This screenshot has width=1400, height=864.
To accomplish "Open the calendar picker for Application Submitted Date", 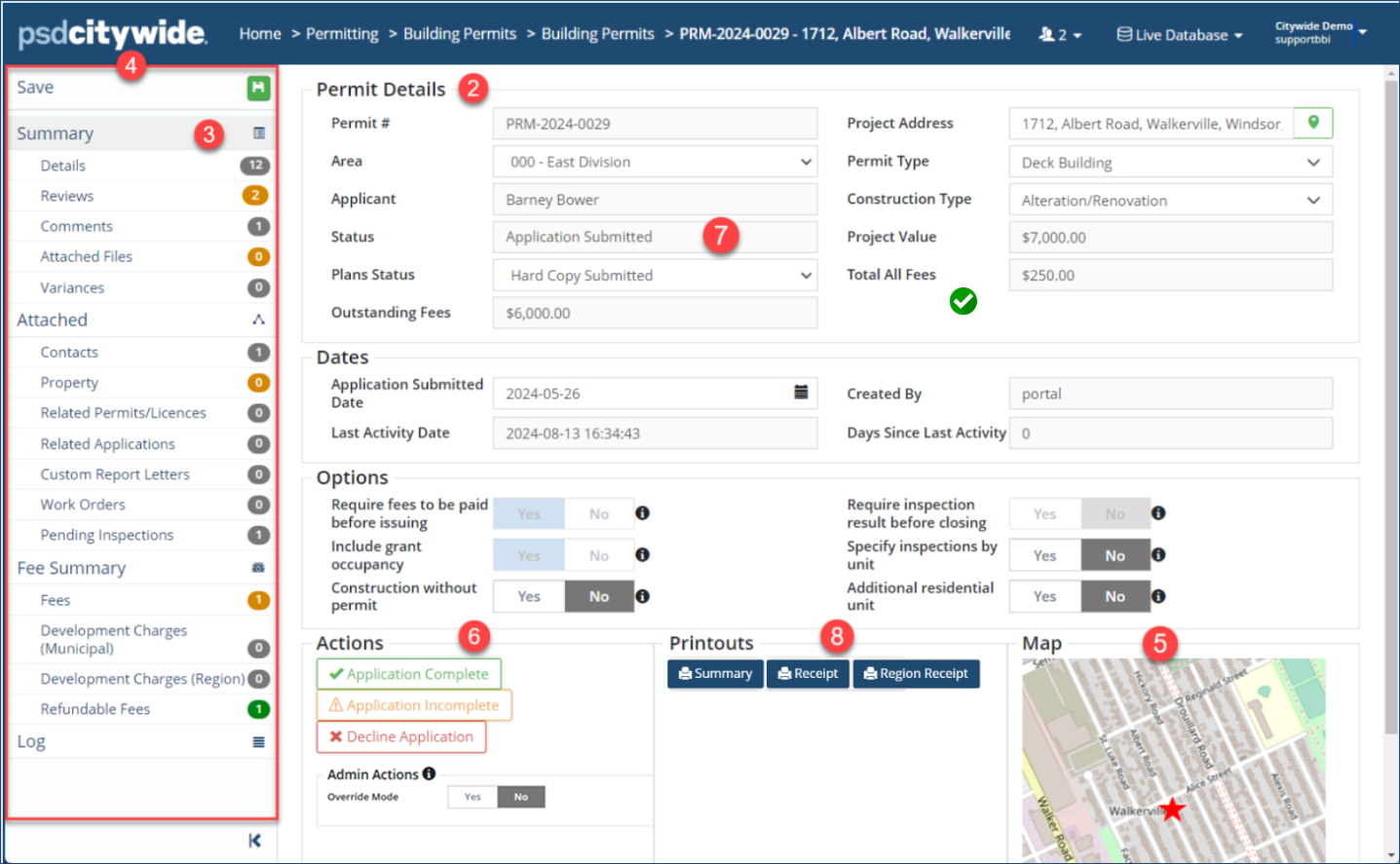I will (x=801, y=393).
